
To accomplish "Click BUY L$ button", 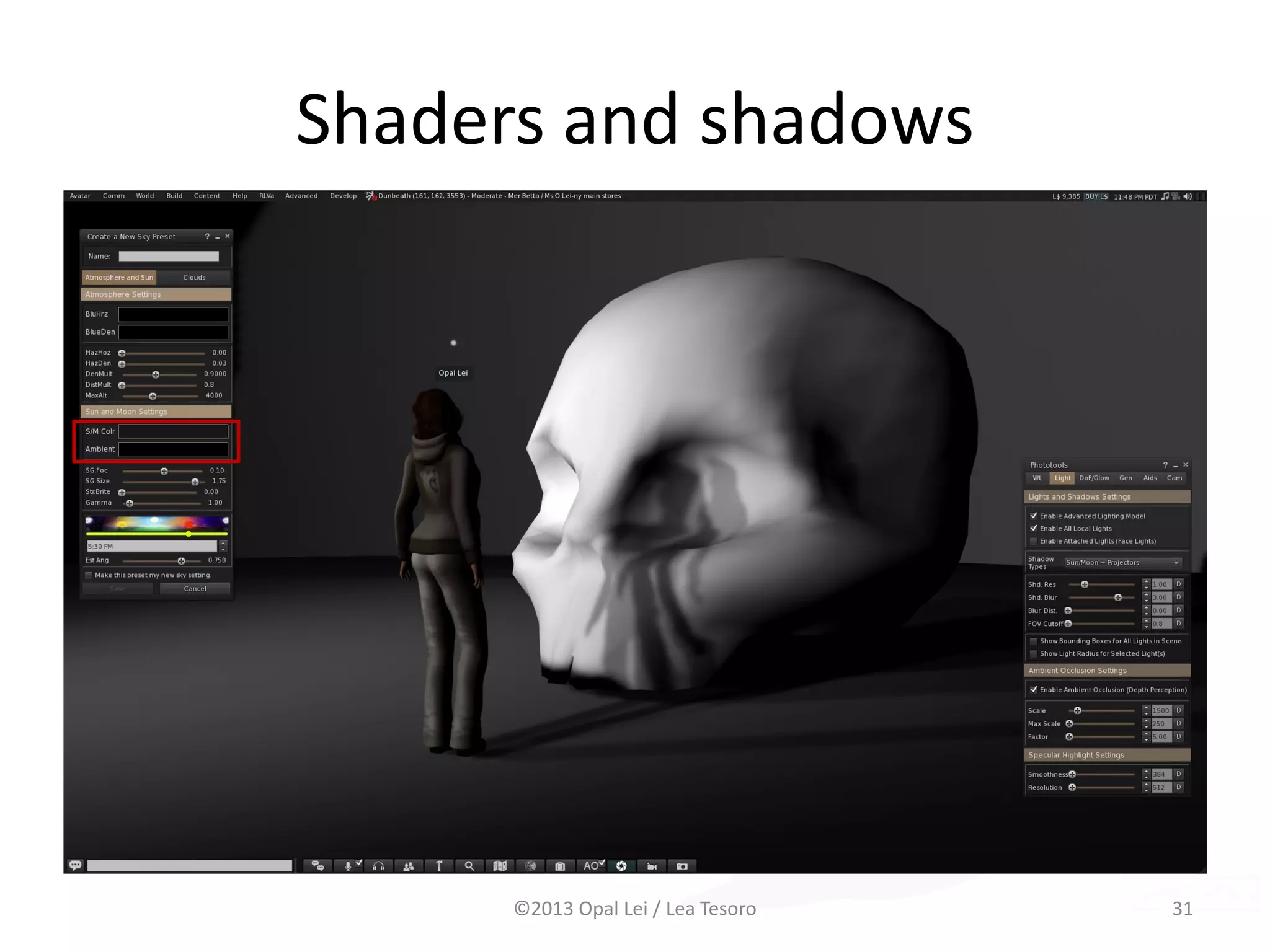I will click(1096, 196).
